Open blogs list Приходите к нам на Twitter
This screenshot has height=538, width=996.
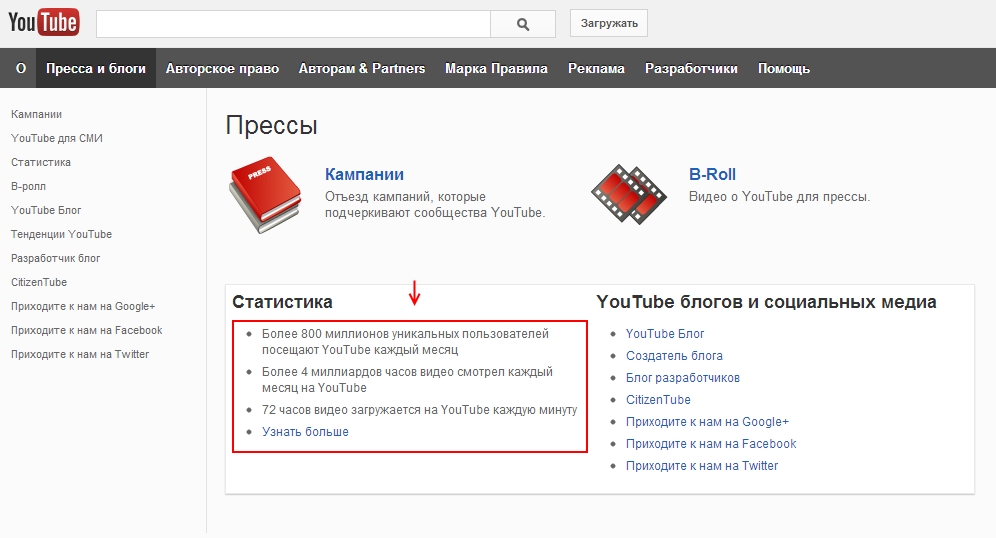702,466
